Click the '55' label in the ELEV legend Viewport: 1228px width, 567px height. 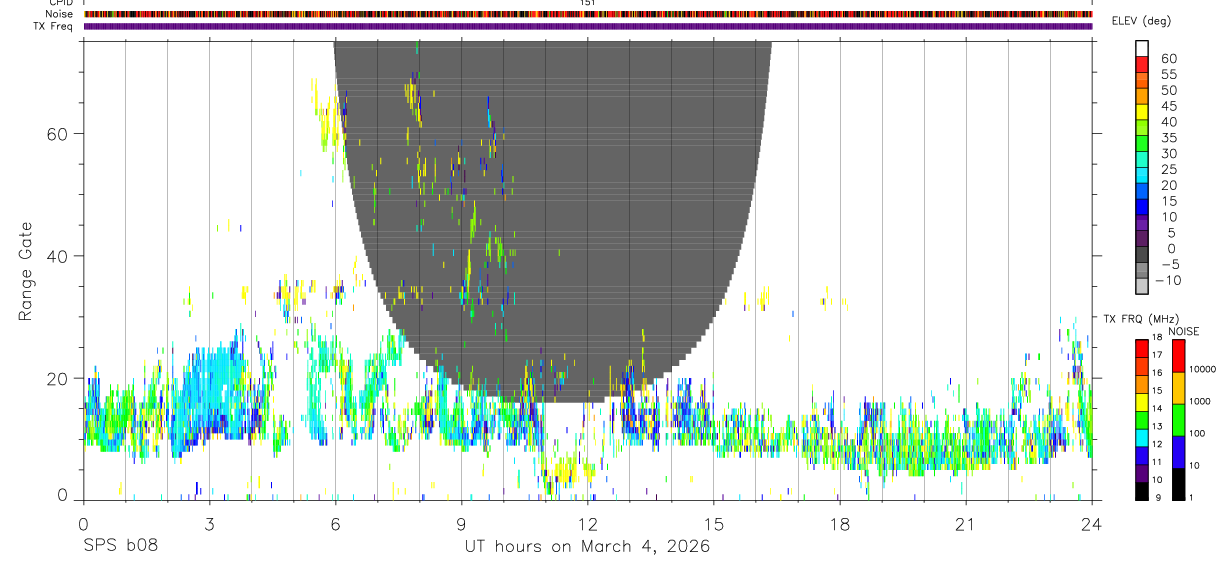click(x=1168, y=75)
